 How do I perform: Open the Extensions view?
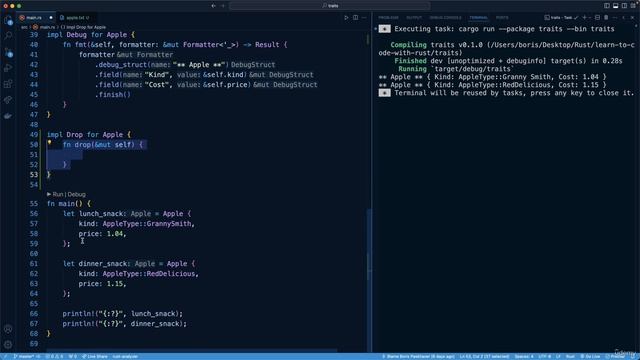click(x=8, y=84)
